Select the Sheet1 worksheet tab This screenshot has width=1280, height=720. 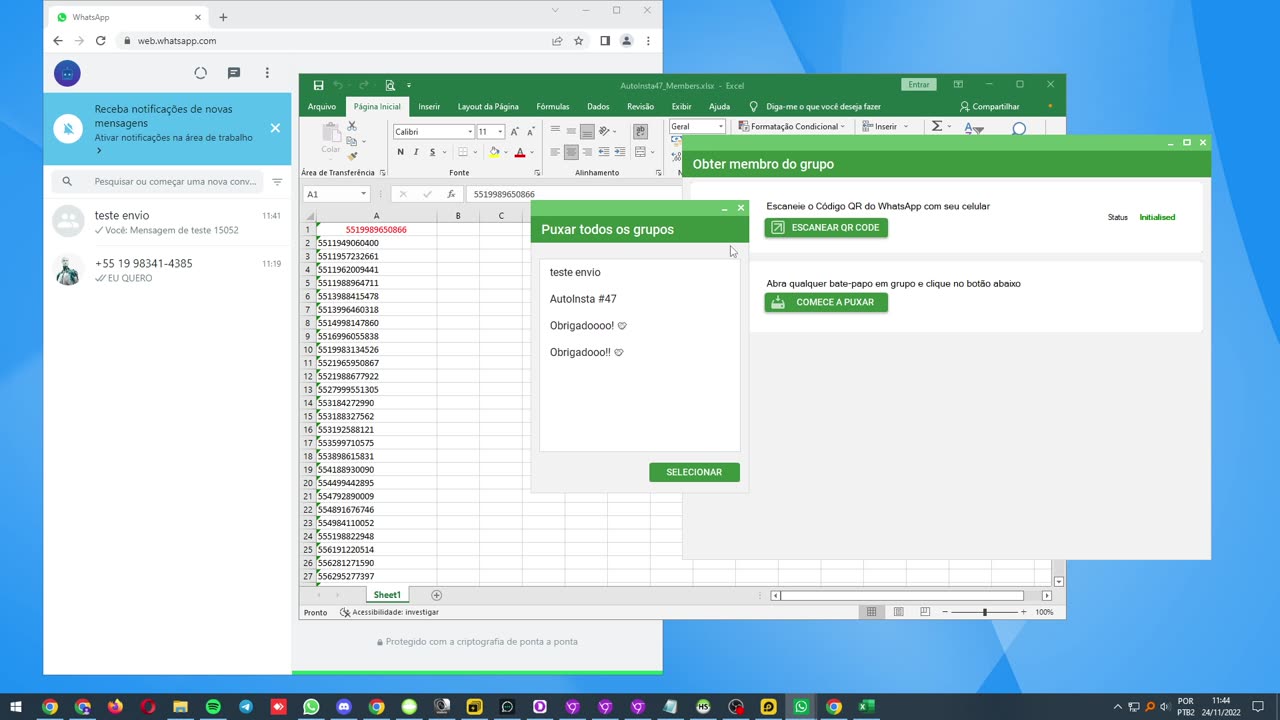pos(387,595)
